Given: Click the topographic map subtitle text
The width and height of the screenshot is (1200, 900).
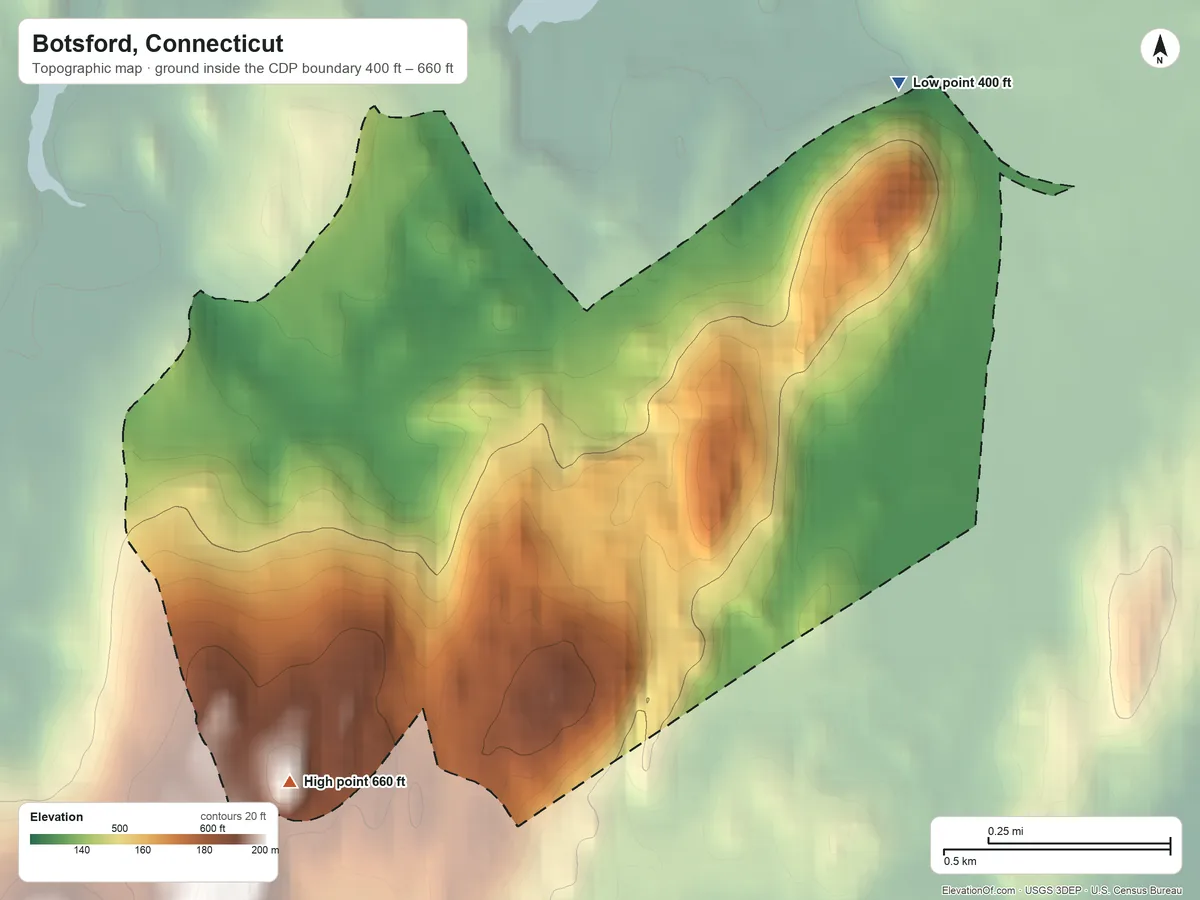Looking at the screenshot, I should (243, 69).
